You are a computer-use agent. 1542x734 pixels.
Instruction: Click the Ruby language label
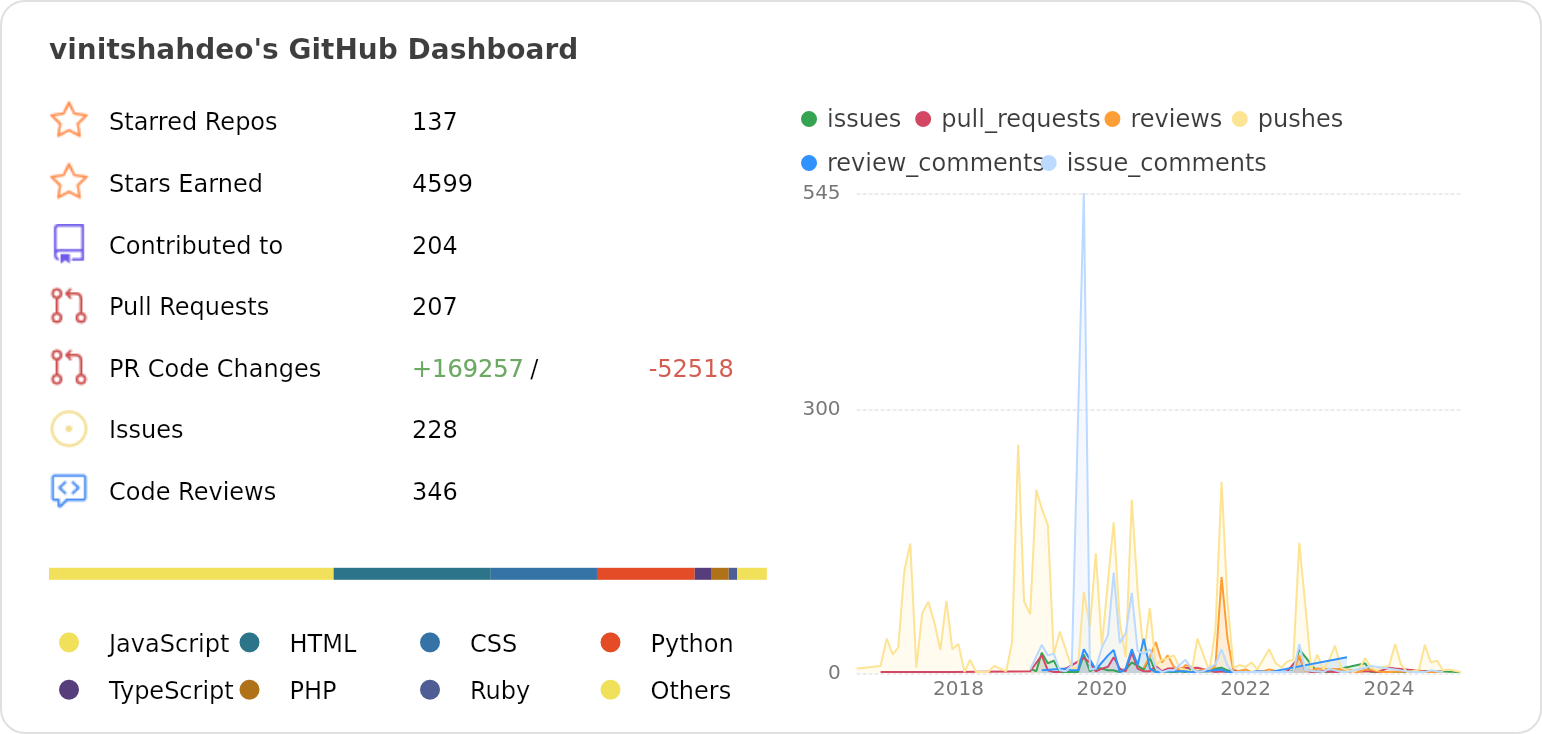pyautogui.click(x=500, y=691)
